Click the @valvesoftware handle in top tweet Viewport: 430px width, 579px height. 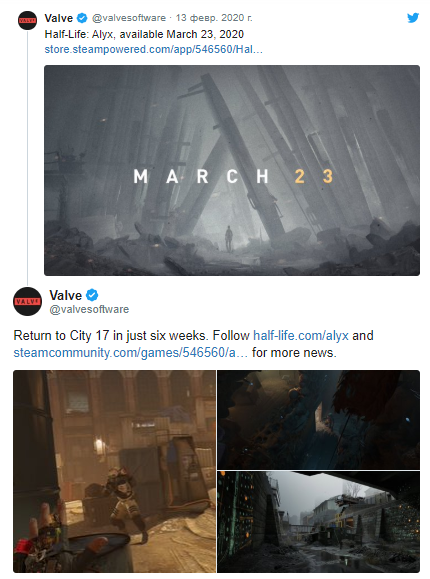129,18
